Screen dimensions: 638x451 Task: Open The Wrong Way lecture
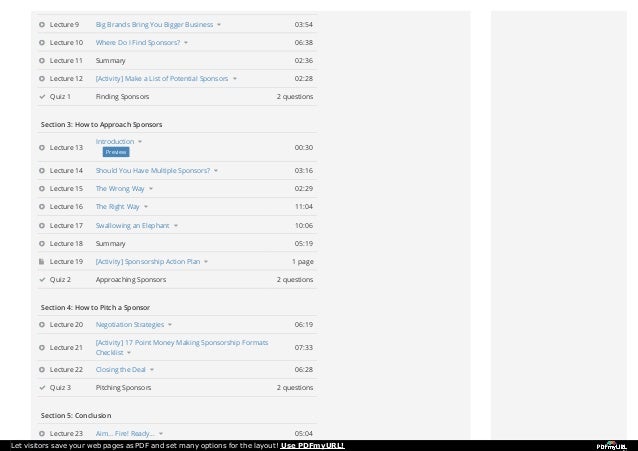[x=120, y=189]
